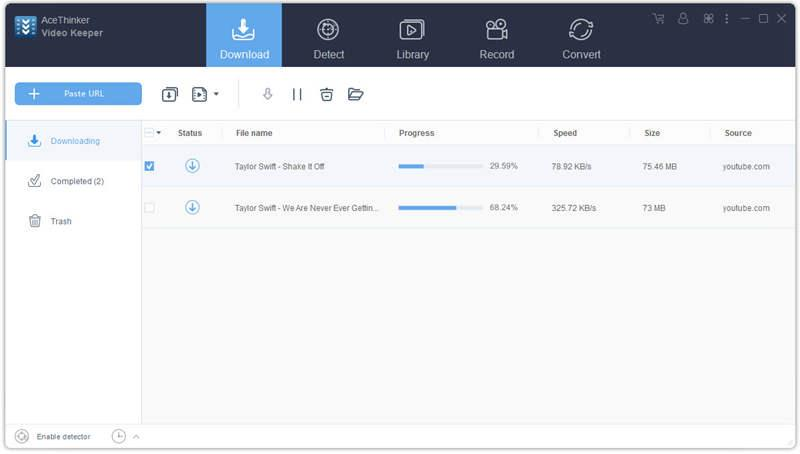Viewport: 800px width, 454px height.
Task: Click the four-square apps icon
Action: coord(708,19)
